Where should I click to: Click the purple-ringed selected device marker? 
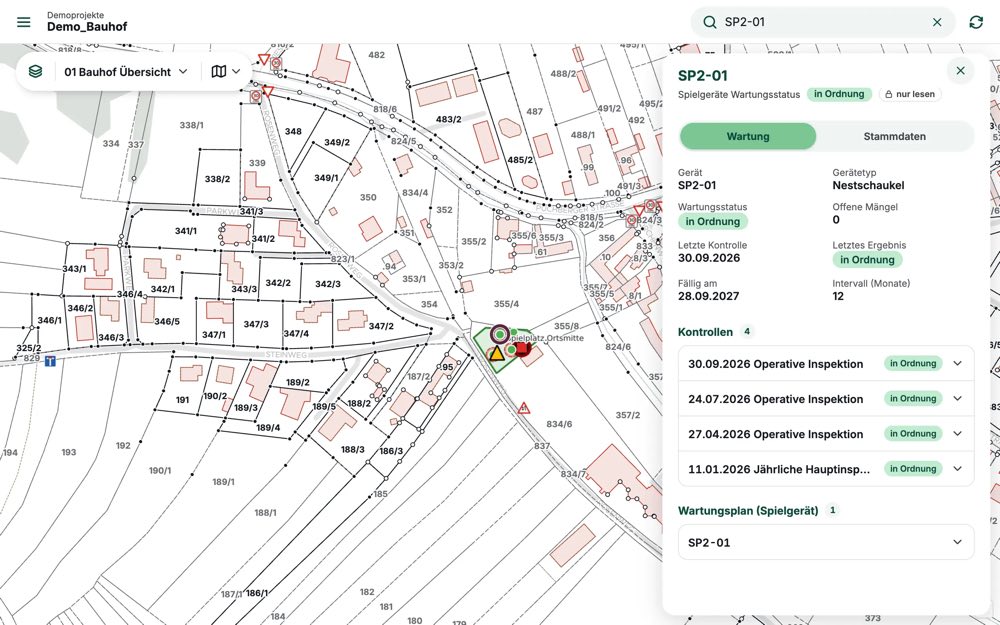pyautogui.click(x=500, y=334)
